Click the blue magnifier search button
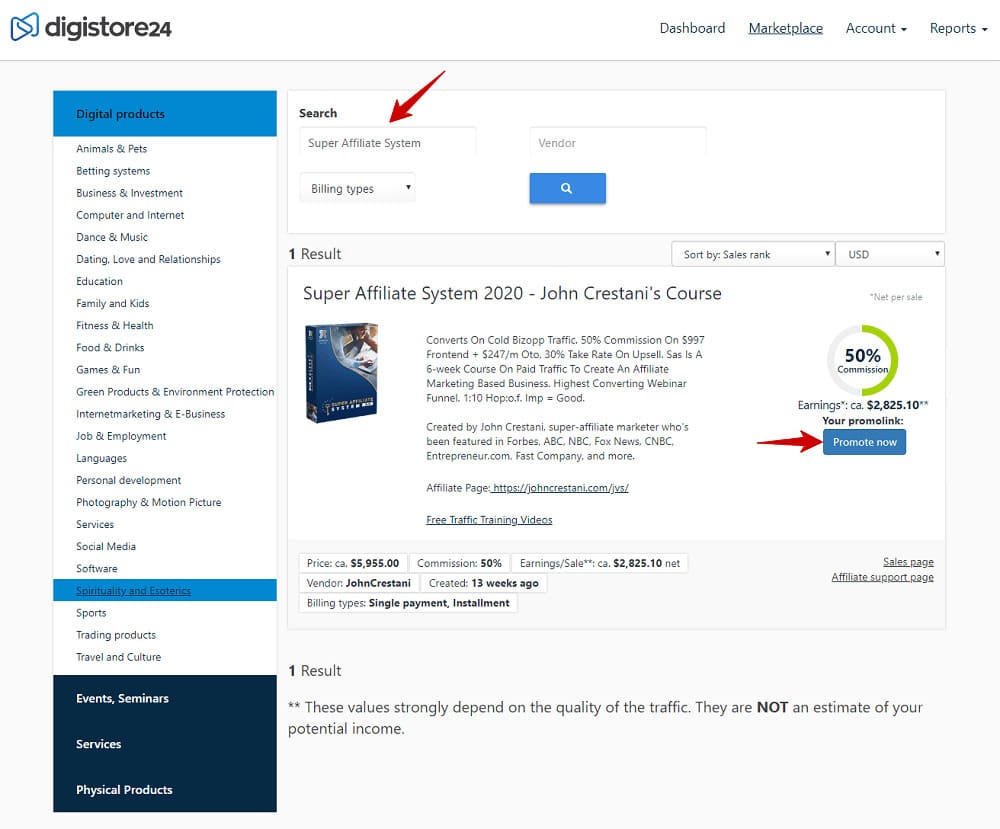Viewport: 1000px width, 829px height. coord(567,188)
